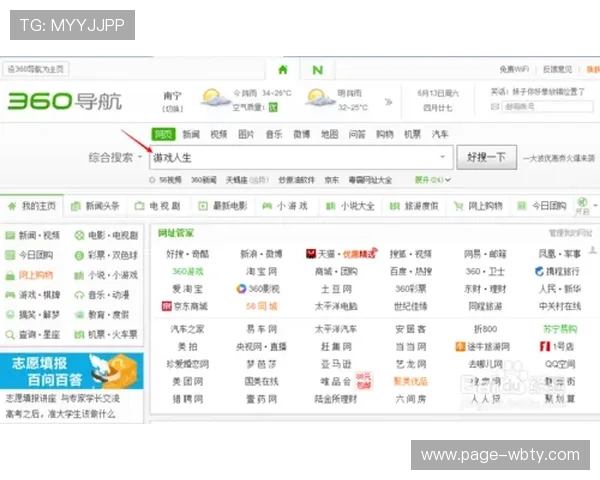Click the ball icon beside 彩票·双色球
This screenshot has height=480, width=600.
79,255
